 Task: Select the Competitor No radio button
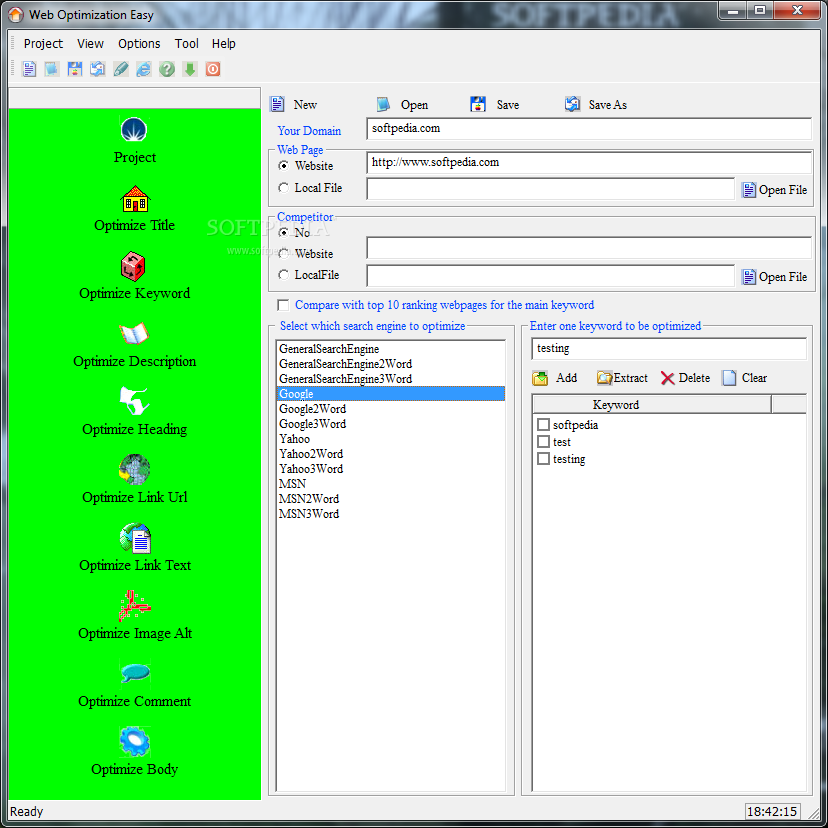point(284,232)
